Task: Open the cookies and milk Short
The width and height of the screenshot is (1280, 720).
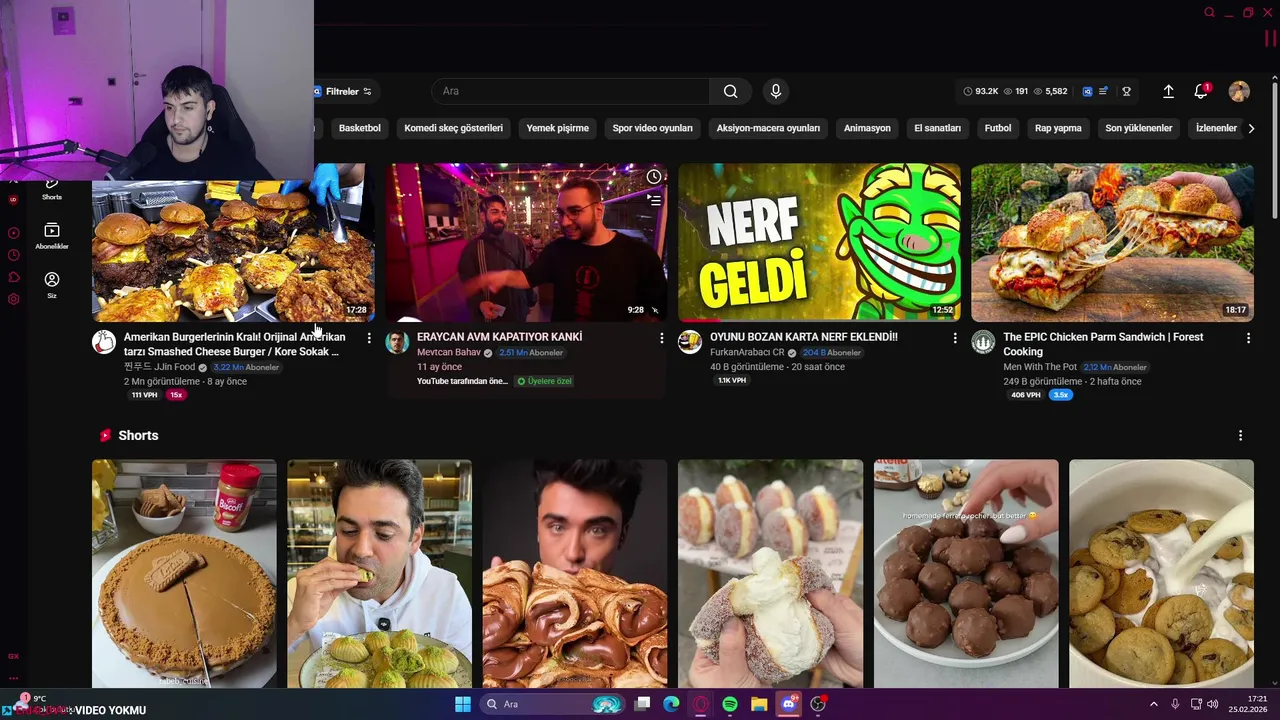Action: point(1161,573)
